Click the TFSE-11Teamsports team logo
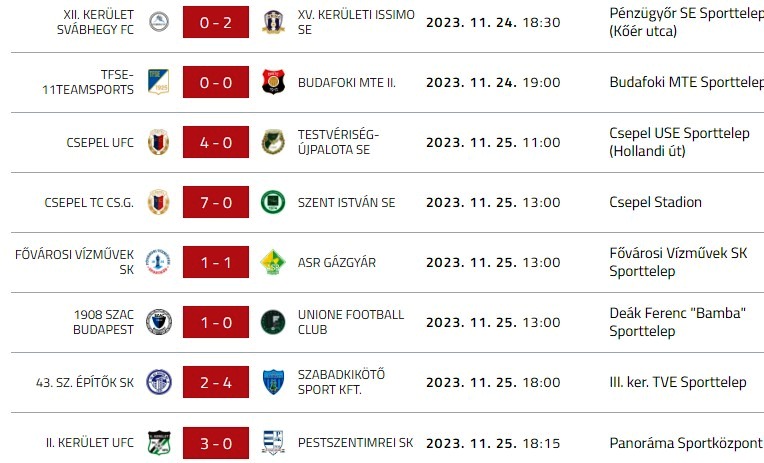Image resolution: width=764 pixels, height=463 pixels. [x=159, y=82]
